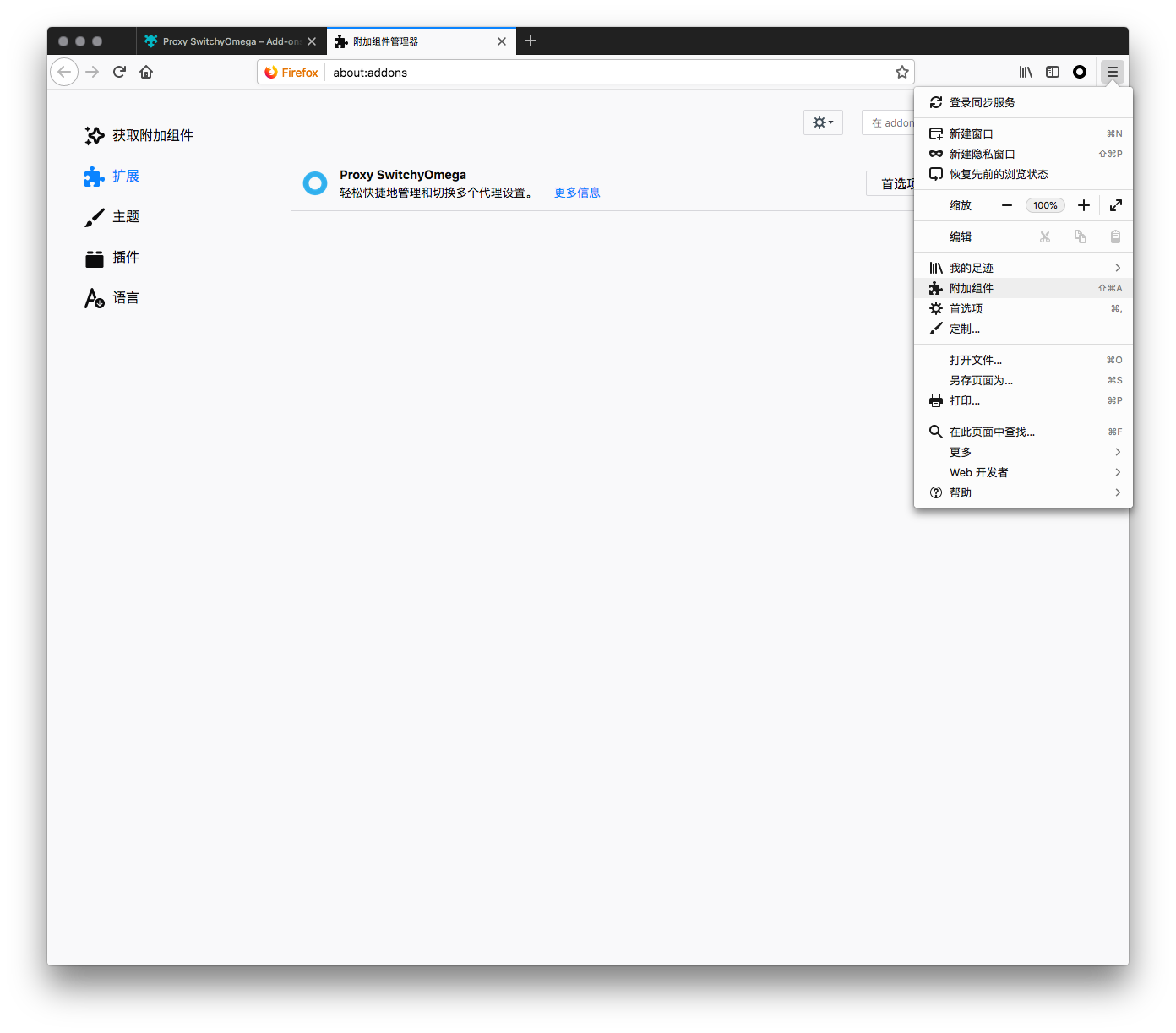Image resolution: width=1176 pixels, height=1033 pixels.
Task: Click the Proxy SwitchyOmega extension icon
Action: [x=314, y=182]
